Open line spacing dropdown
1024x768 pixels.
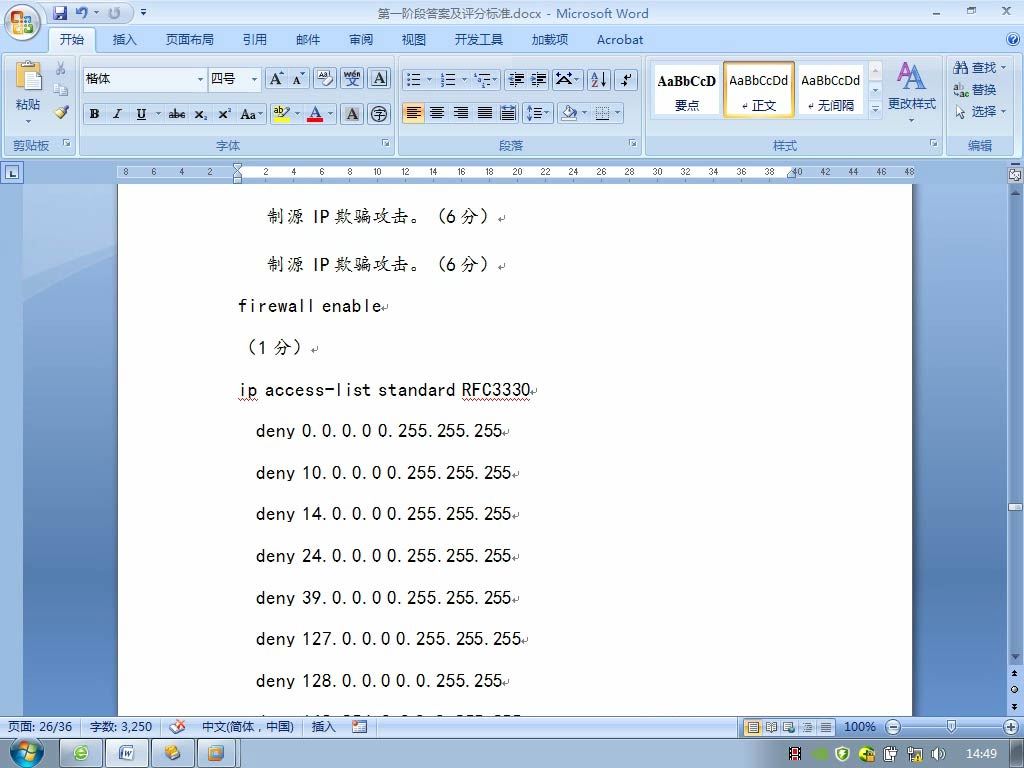[538, 113]
